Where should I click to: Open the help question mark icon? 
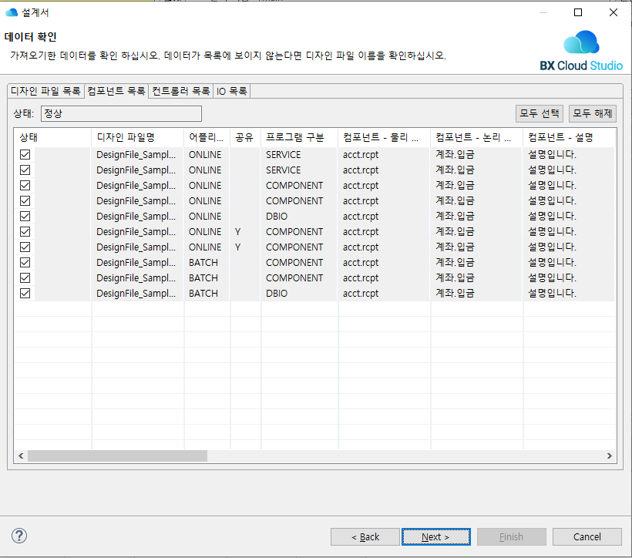tap(18, 537)
